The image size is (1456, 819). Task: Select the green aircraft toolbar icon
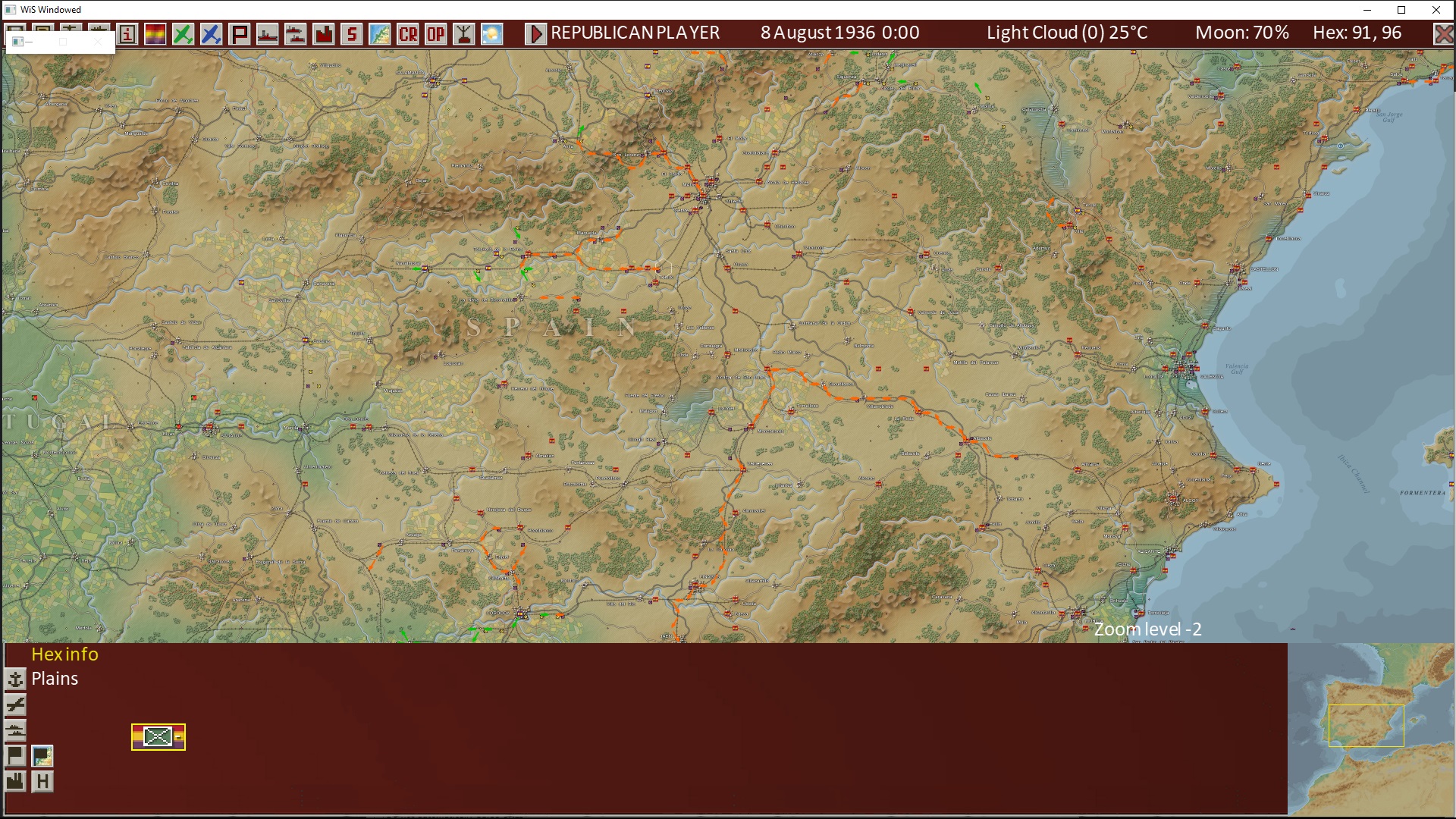tap(184, 34)
